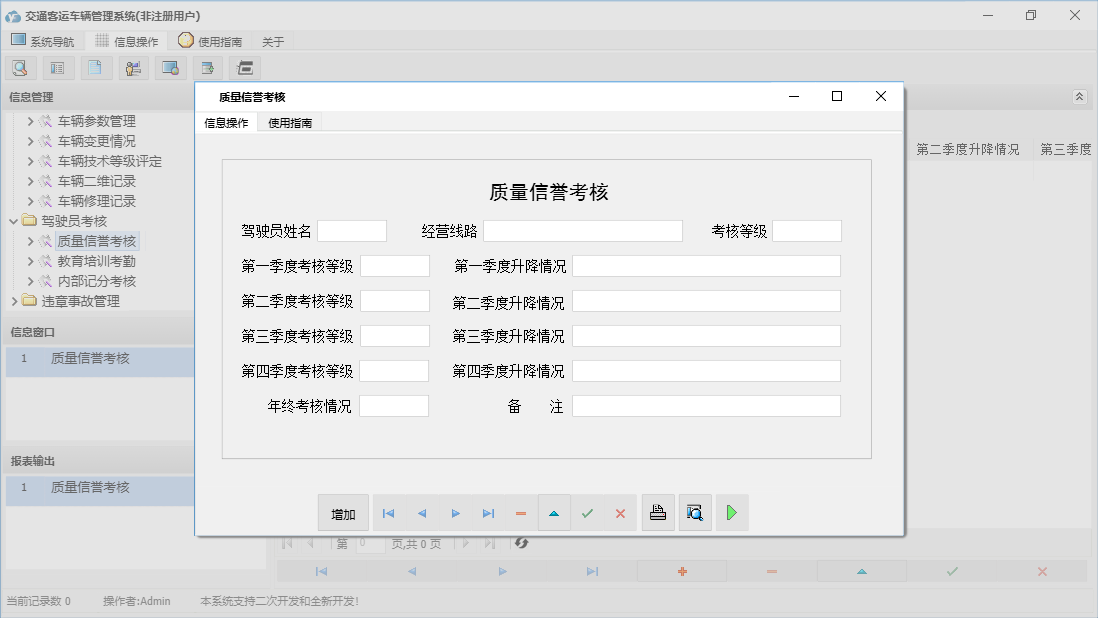
Task: Confirm record with the green checkmark icon
Action: (x=587, y=512)
